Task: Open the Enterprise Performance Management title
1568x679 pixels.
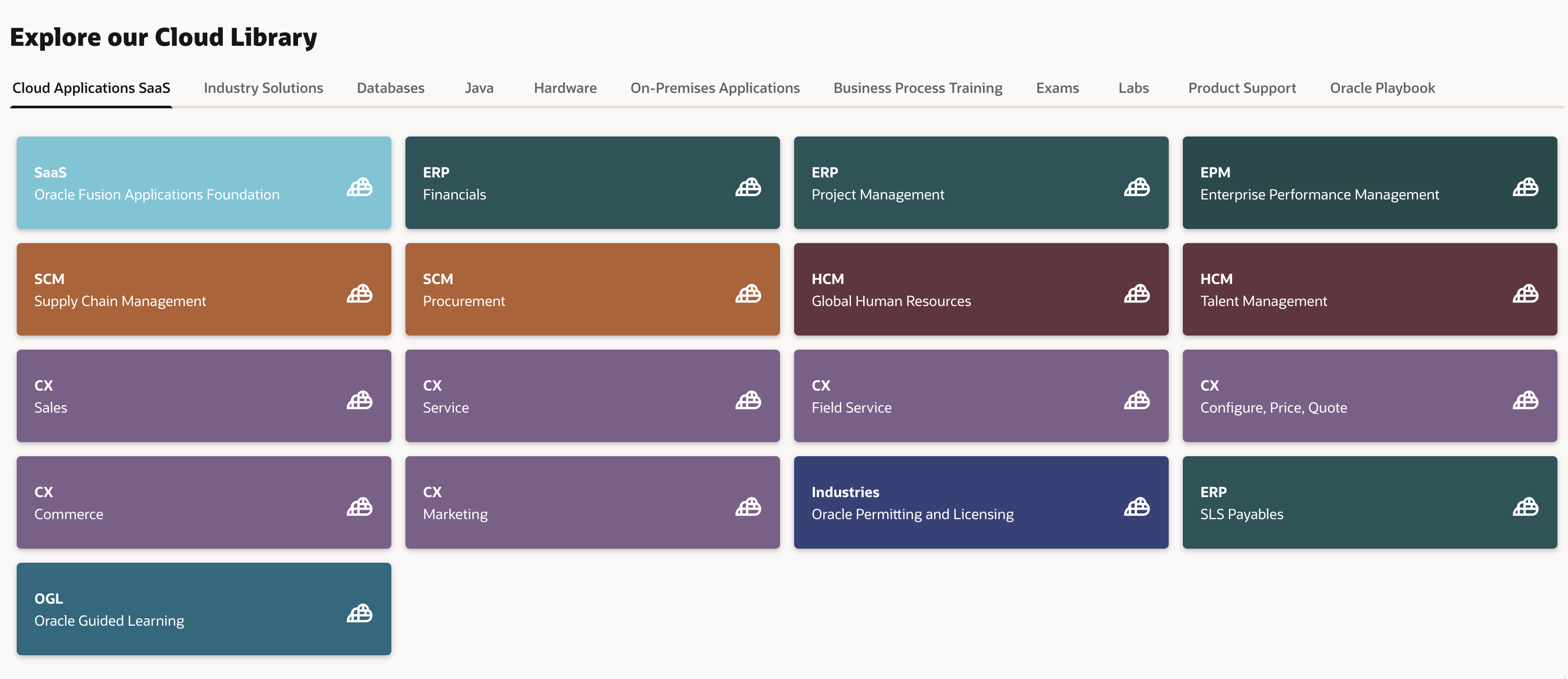Action: [1320, 195]
